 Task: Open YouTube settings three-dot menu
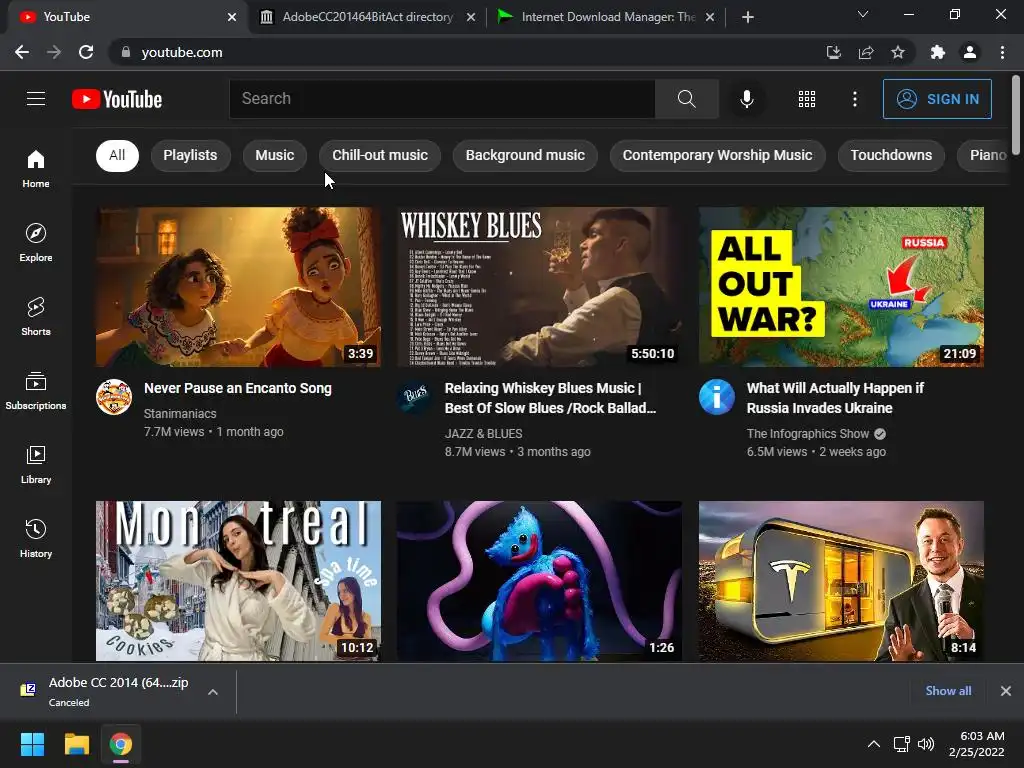click(x=855, y=99)
